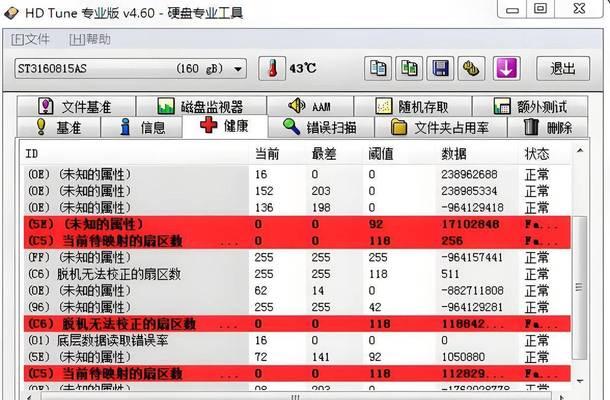610x400 pixels.
Task: Select the row with data -882711808
Action: click(x=297, y=291)
